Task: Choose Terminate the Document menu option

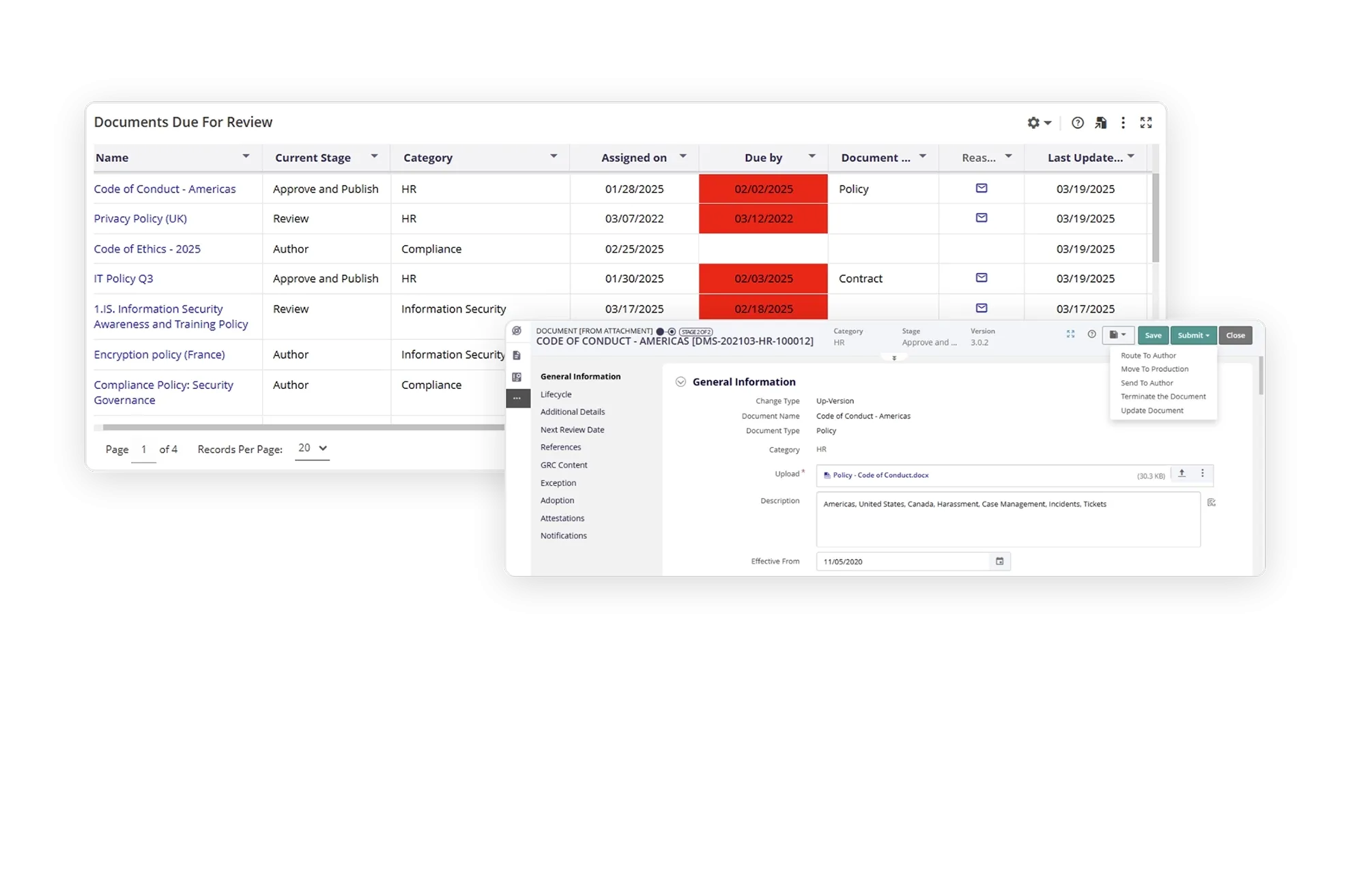Action: 1162,396
